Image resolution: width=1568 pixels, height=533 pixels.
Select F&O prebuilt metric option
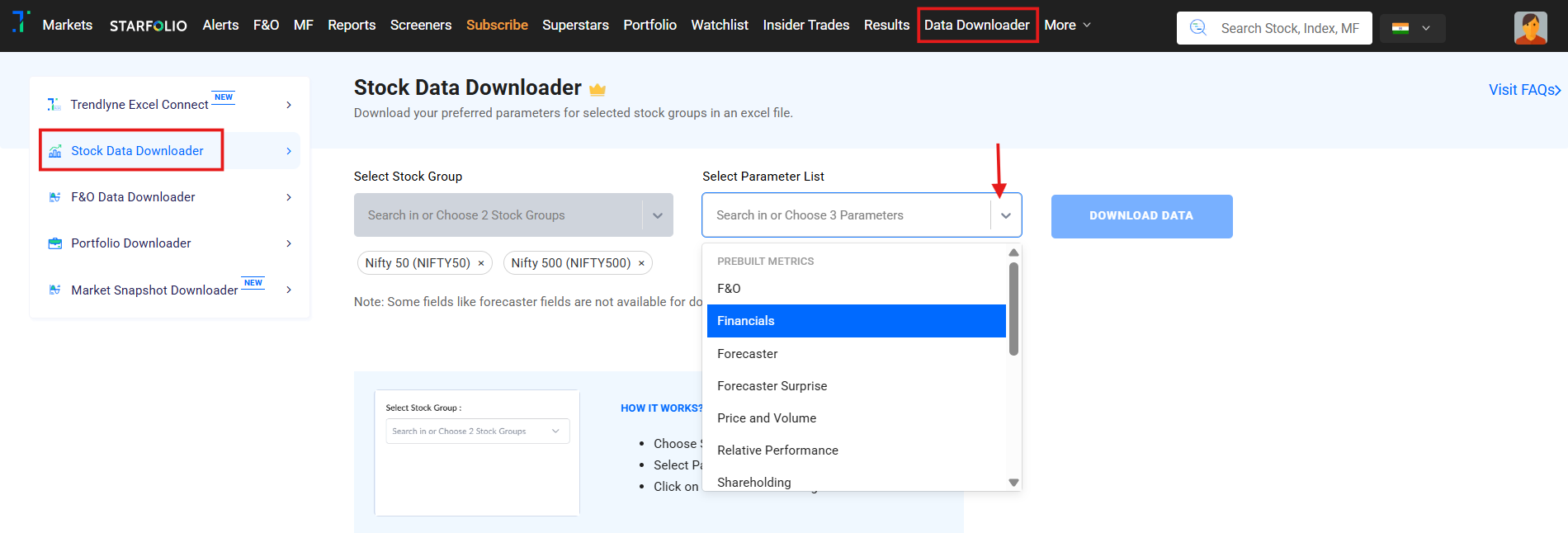pos(856,289)
